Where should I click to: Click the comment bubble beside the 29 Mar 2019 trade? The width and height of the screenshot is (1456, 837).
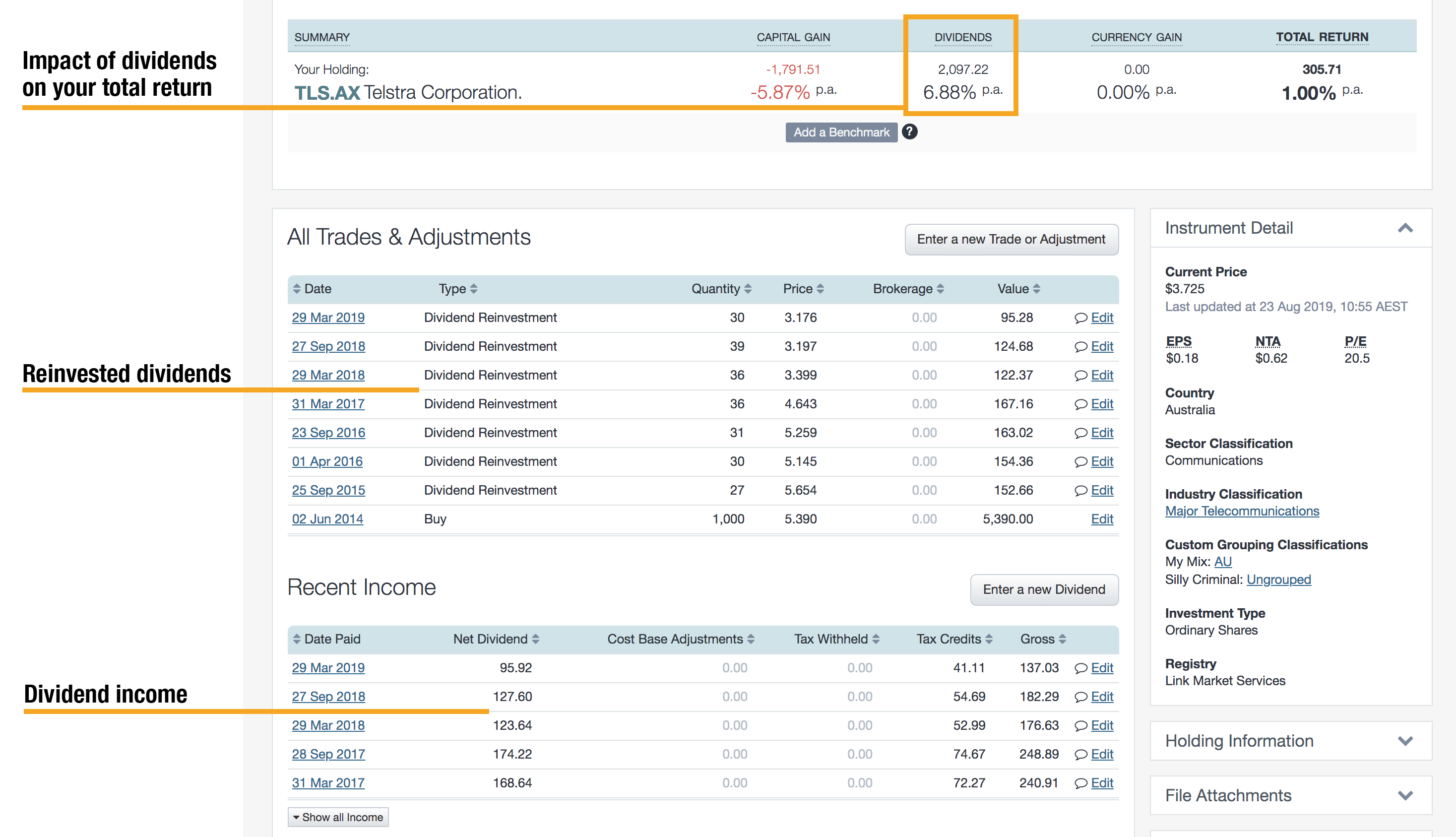[1080, 318]
